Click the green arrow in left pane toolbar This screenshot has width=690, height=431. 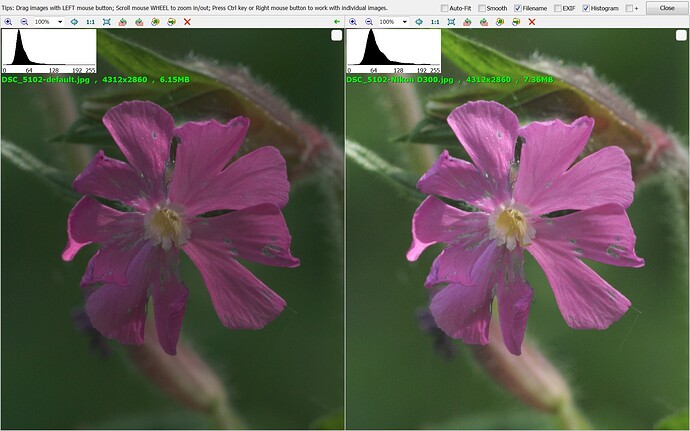(x=337, y=22)
